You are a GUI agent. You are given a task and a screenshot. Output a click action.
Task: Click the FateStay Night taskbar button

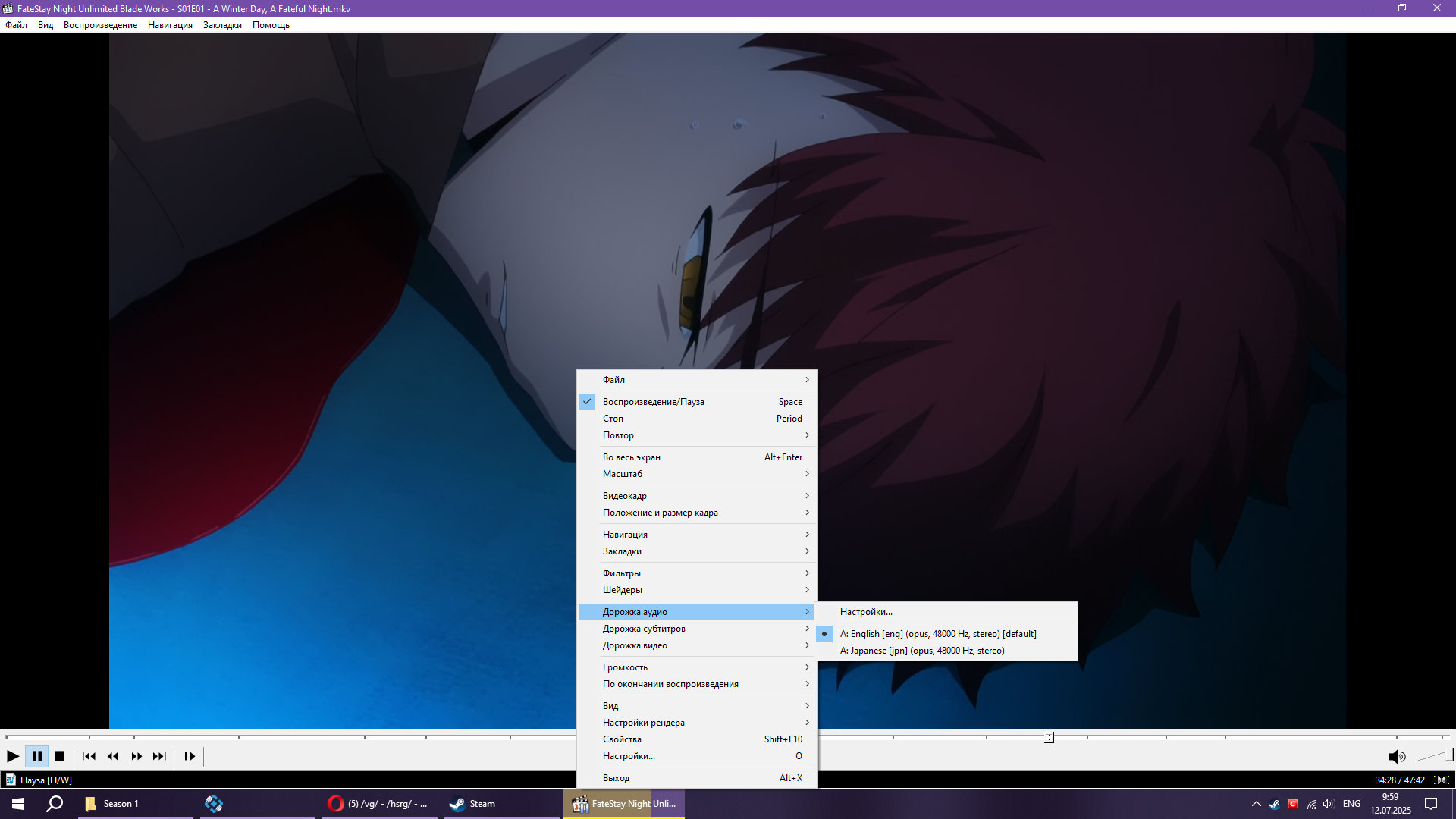click(624, 804)
